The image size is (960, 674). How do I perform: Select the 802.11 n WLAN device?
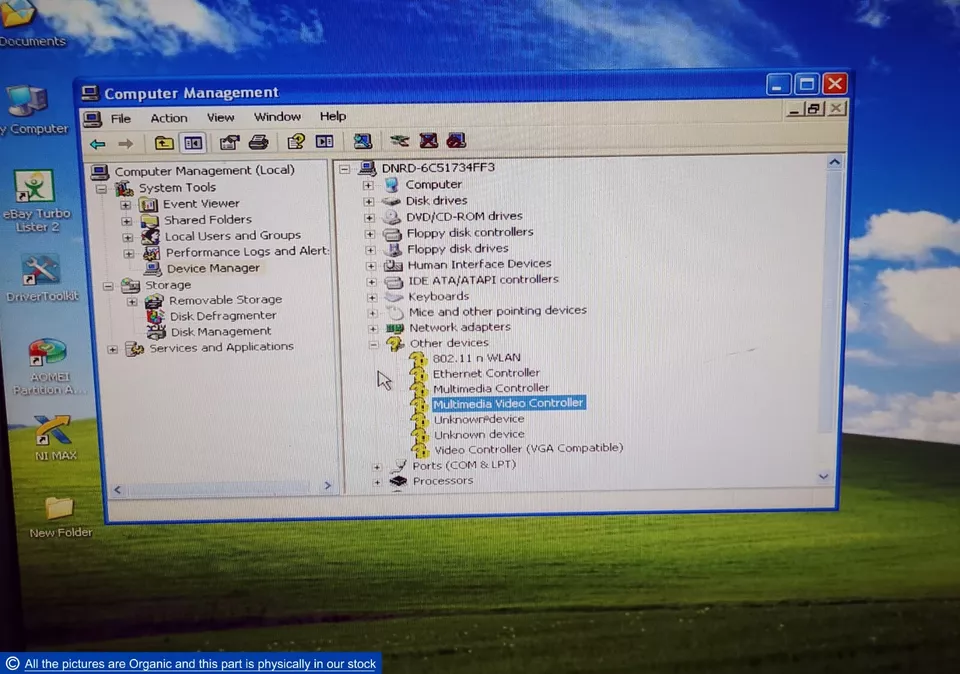(x=476, y=358)
